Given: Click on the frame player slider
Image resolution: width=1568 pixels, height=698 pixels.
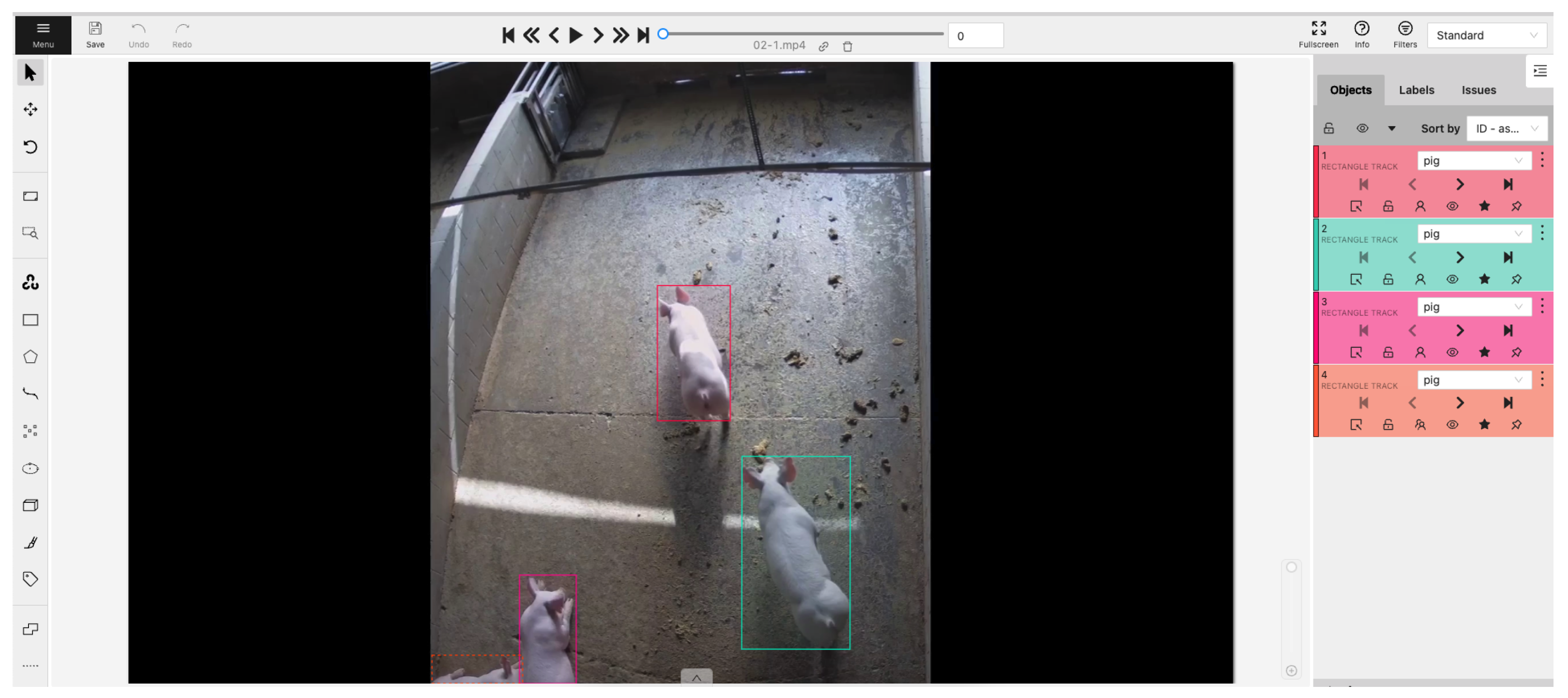Looking at the screenshot, I should coord(802,34).
